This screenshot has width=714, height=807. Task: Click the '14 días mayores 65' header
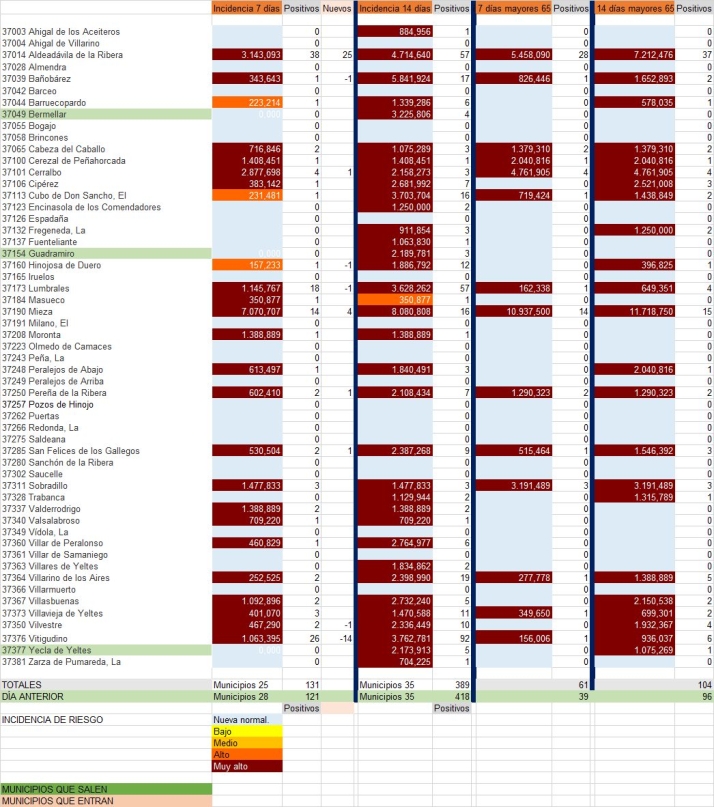point(634,8)
